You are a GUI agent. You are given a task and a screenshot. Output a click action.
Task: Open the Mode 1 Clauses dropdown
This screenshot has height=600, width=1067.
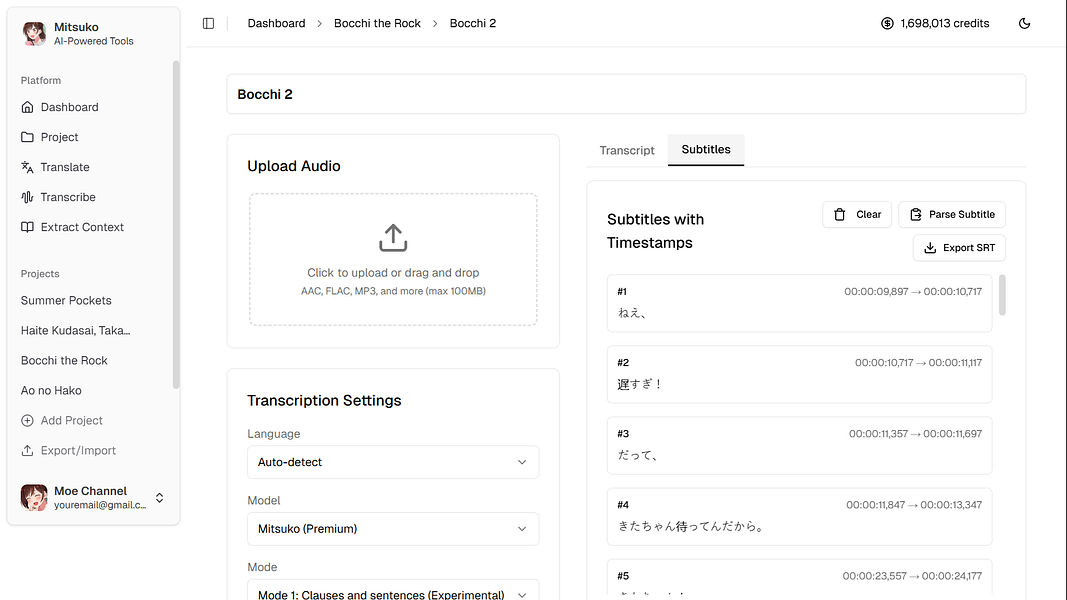pyautogui.click(x=393, y=592)
